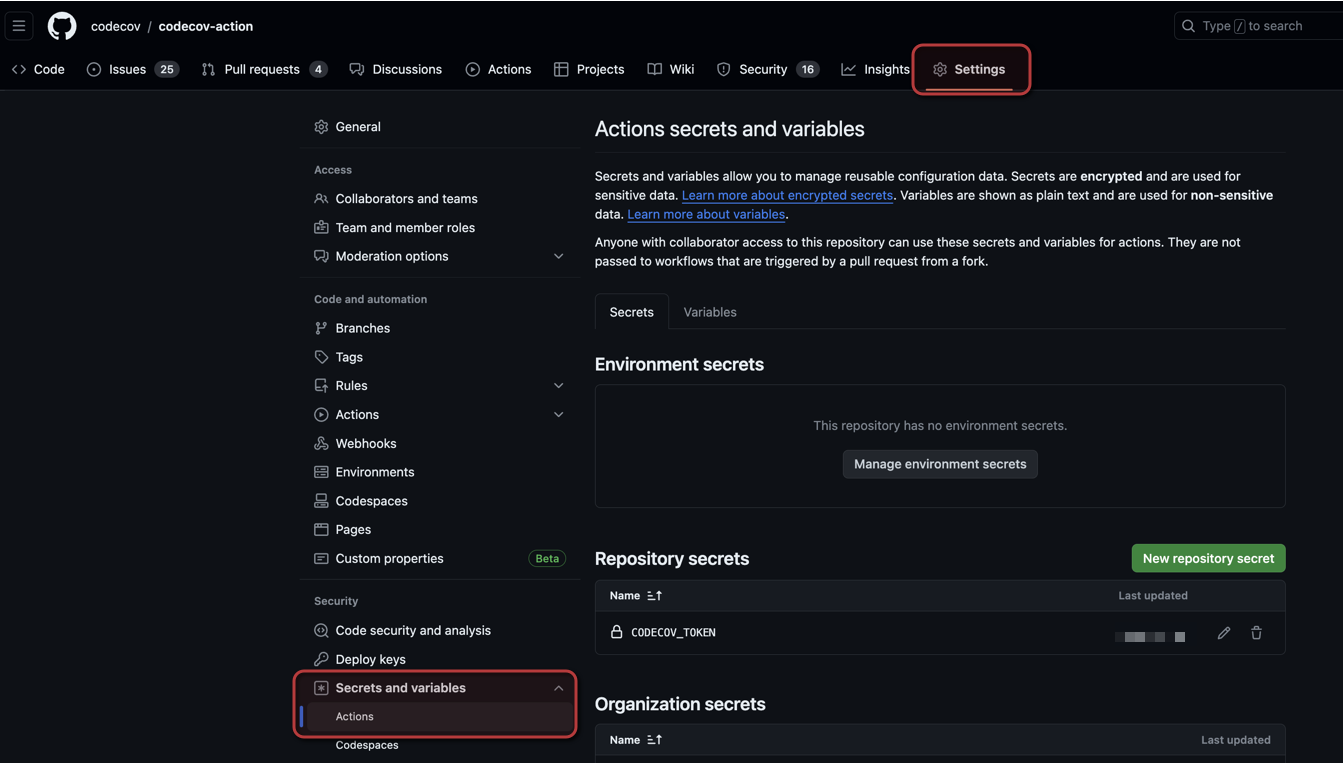
Task: Click Manage environment secrets button
Action: [940, 464]
